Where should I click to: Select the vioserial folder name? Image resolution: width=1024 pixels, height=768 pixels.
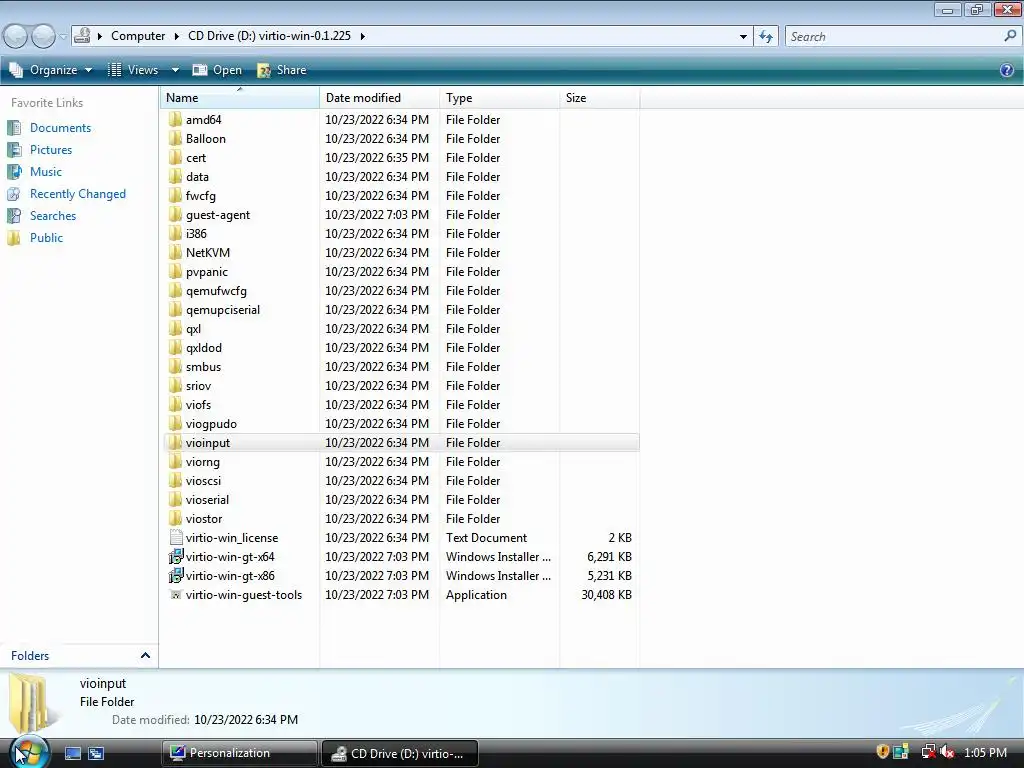(207, 500)
